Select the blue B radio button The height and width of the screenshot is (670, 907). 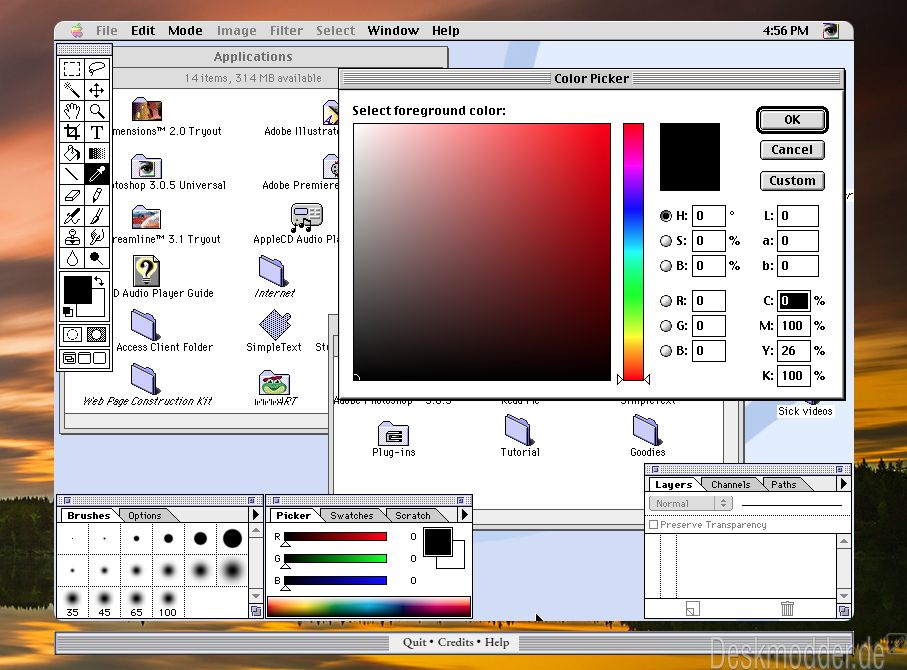[666, 351]
